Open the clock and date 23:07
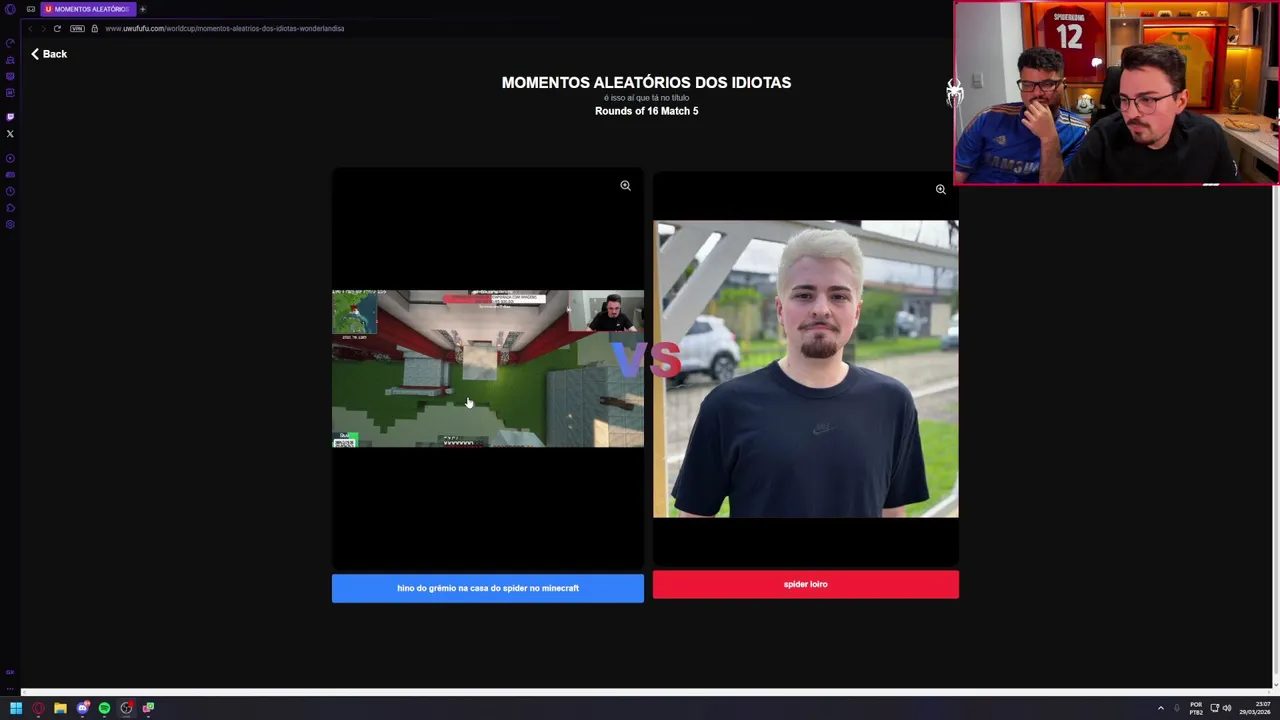 (1256, 708)
